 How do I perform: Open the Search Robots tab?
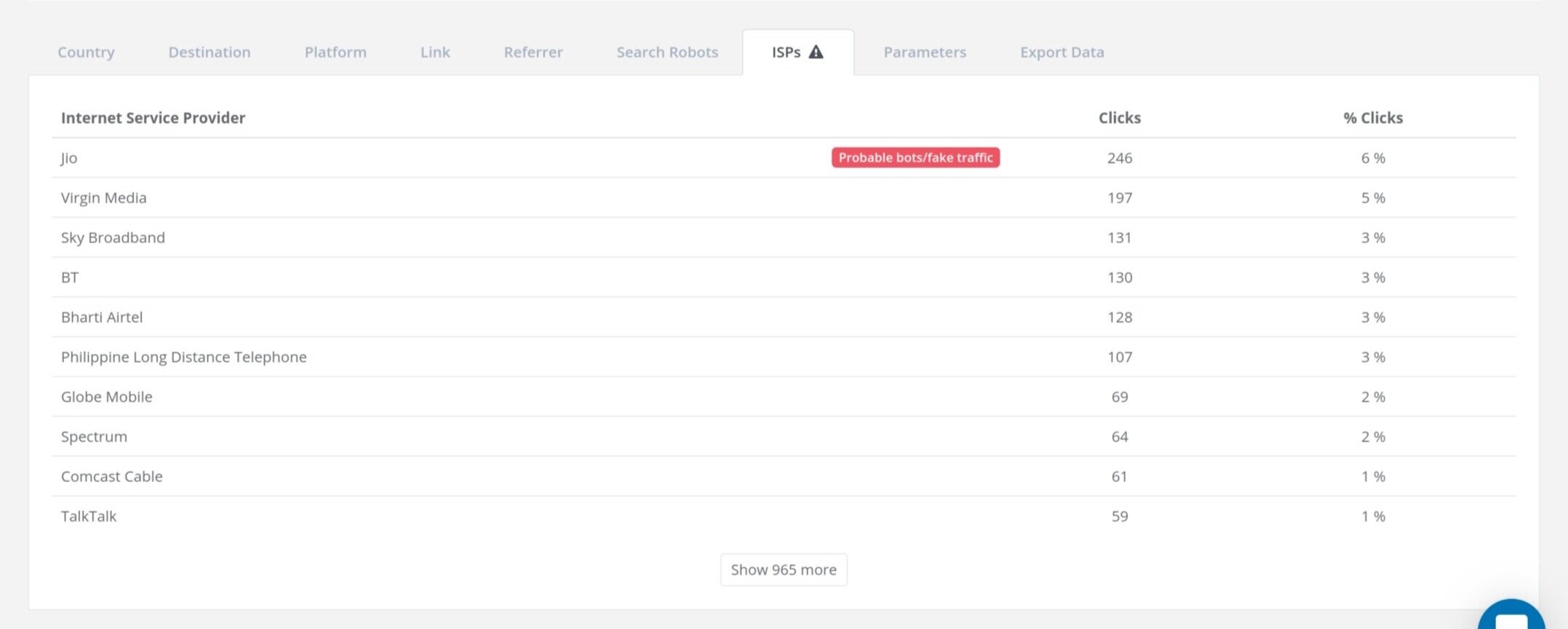pyautogui.click(x=667, y=52)
